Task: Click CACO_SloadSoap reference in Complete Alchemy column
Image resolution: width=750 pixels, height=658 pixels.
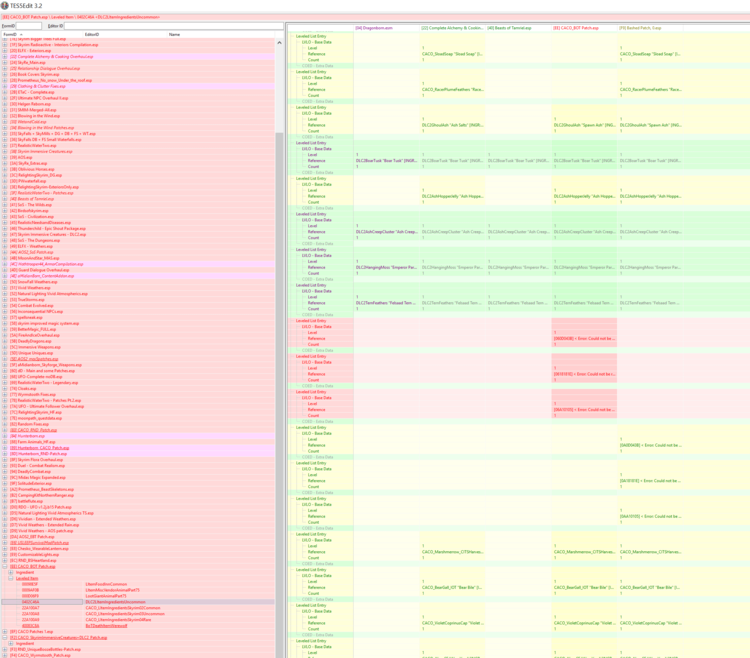Action: point(452,54)
